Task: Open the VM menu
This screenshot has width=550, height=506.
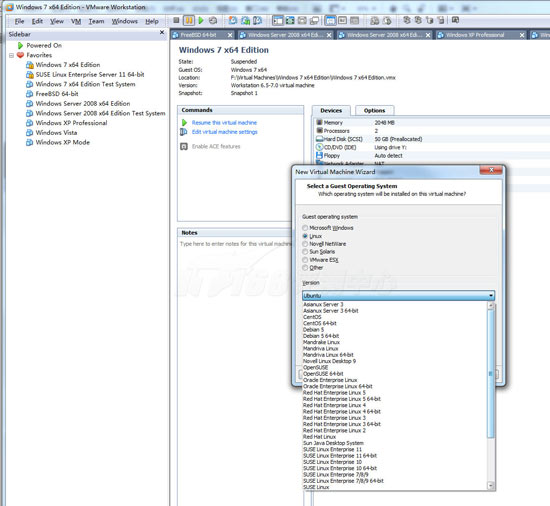Action: click(x=76, y=21)
